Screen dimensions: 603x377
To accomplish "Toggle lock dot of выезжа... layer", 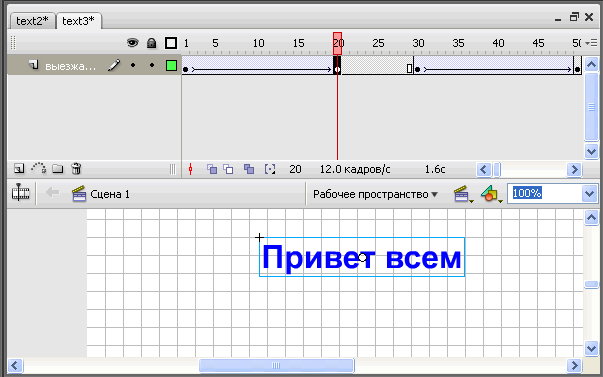I will click(x=152, y=65).
